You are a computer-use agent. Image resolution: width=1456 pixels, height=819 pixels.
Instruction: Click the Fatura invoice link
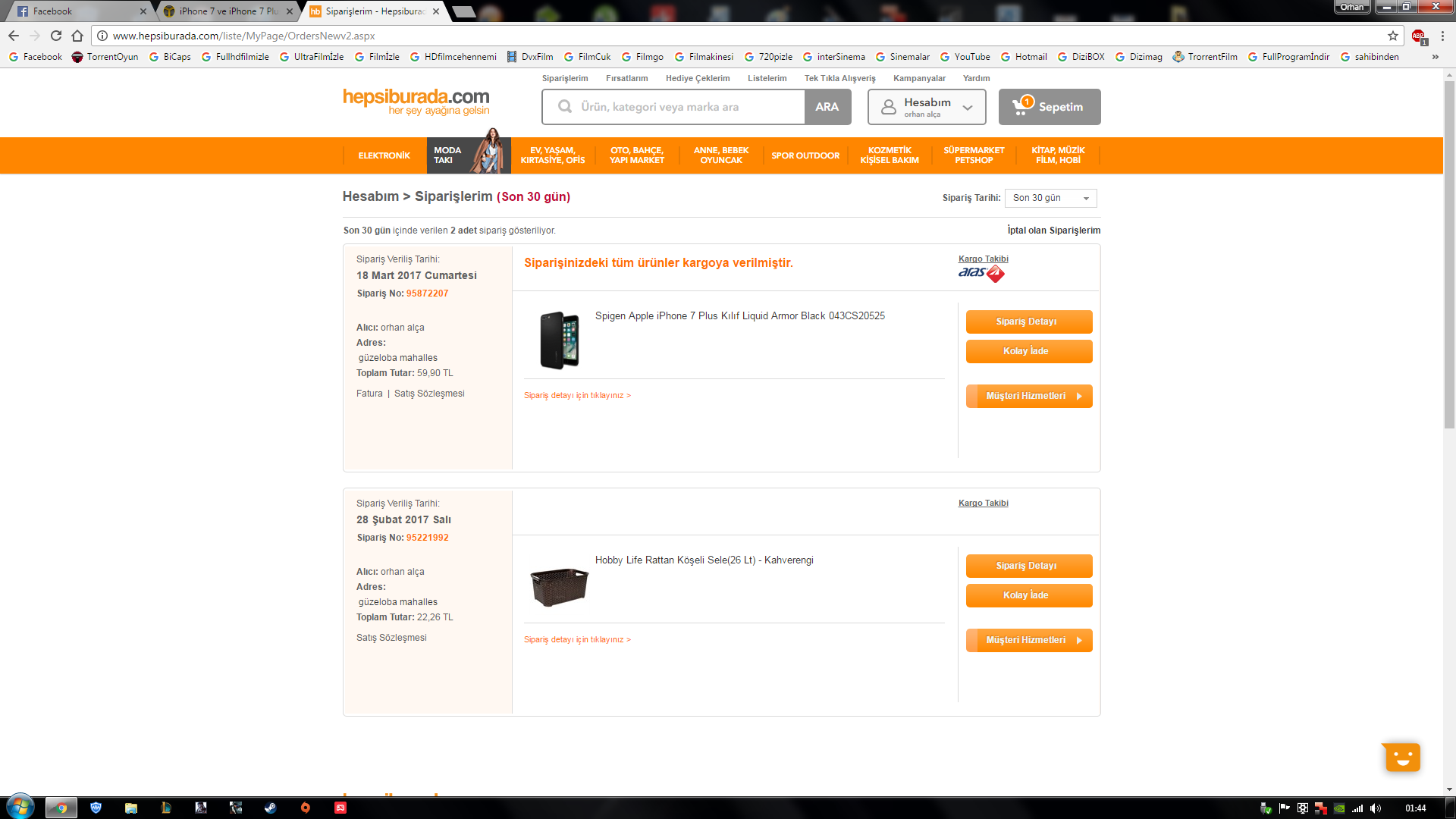[x=369, y=394]
